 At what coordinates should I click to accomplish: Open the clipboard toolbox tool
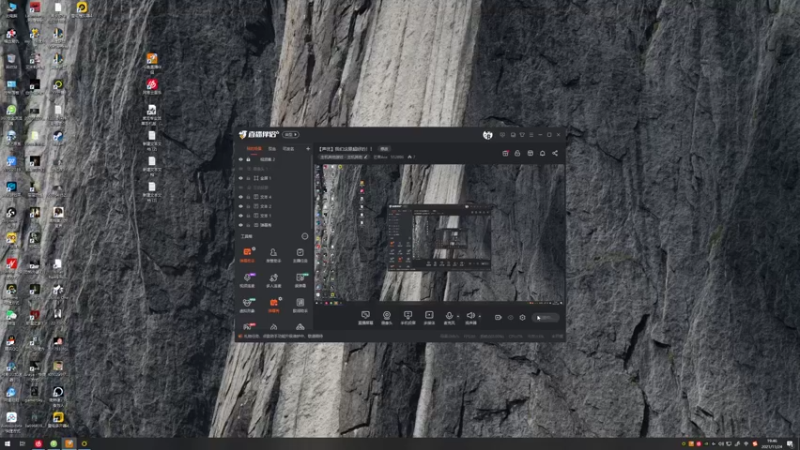[300, 255]
